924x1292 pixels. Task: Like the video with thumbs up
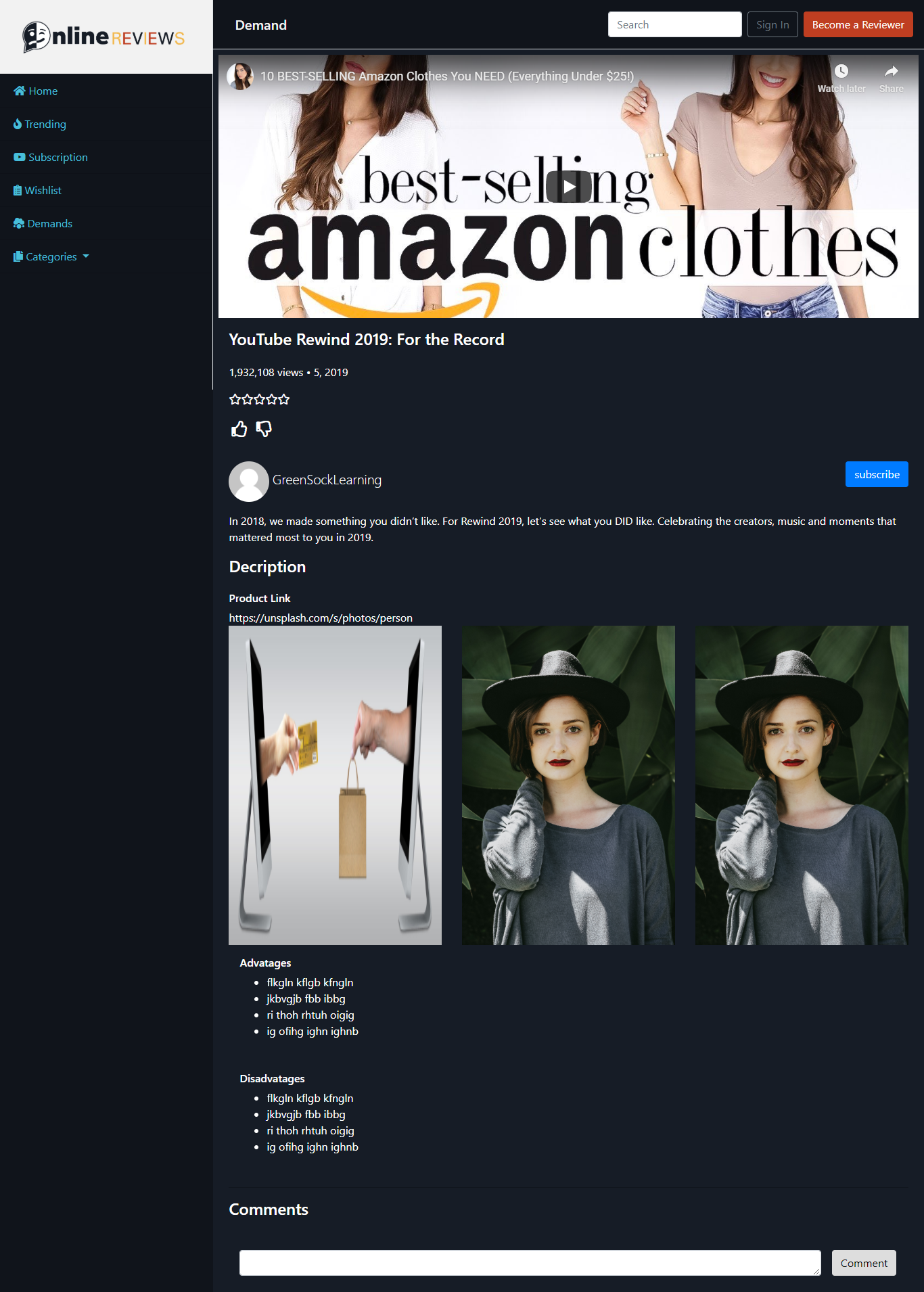pos(239,429)
